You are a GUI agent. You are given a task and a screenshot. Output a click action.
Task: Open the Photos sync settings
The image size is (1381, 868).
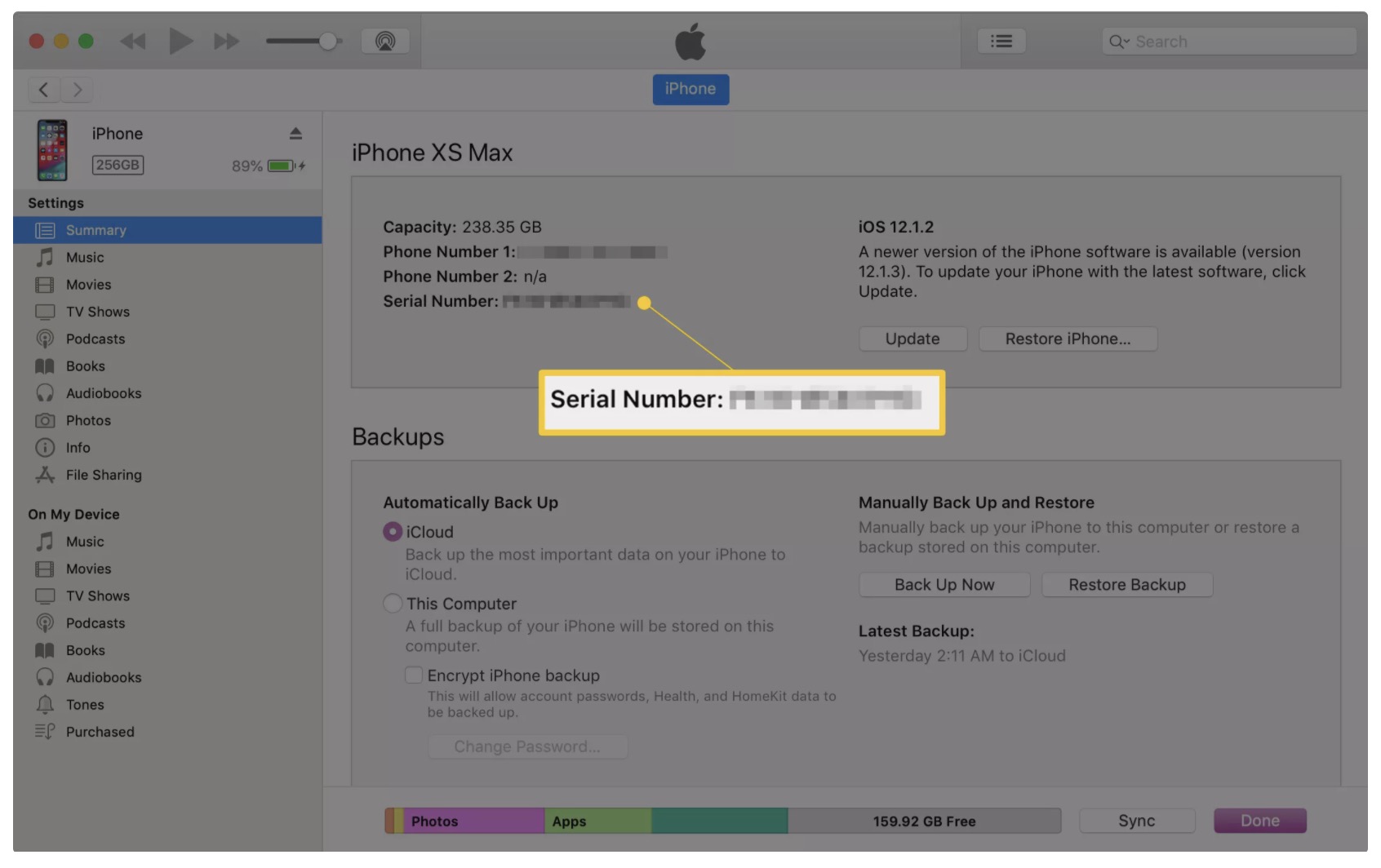[x=88, y=420]
